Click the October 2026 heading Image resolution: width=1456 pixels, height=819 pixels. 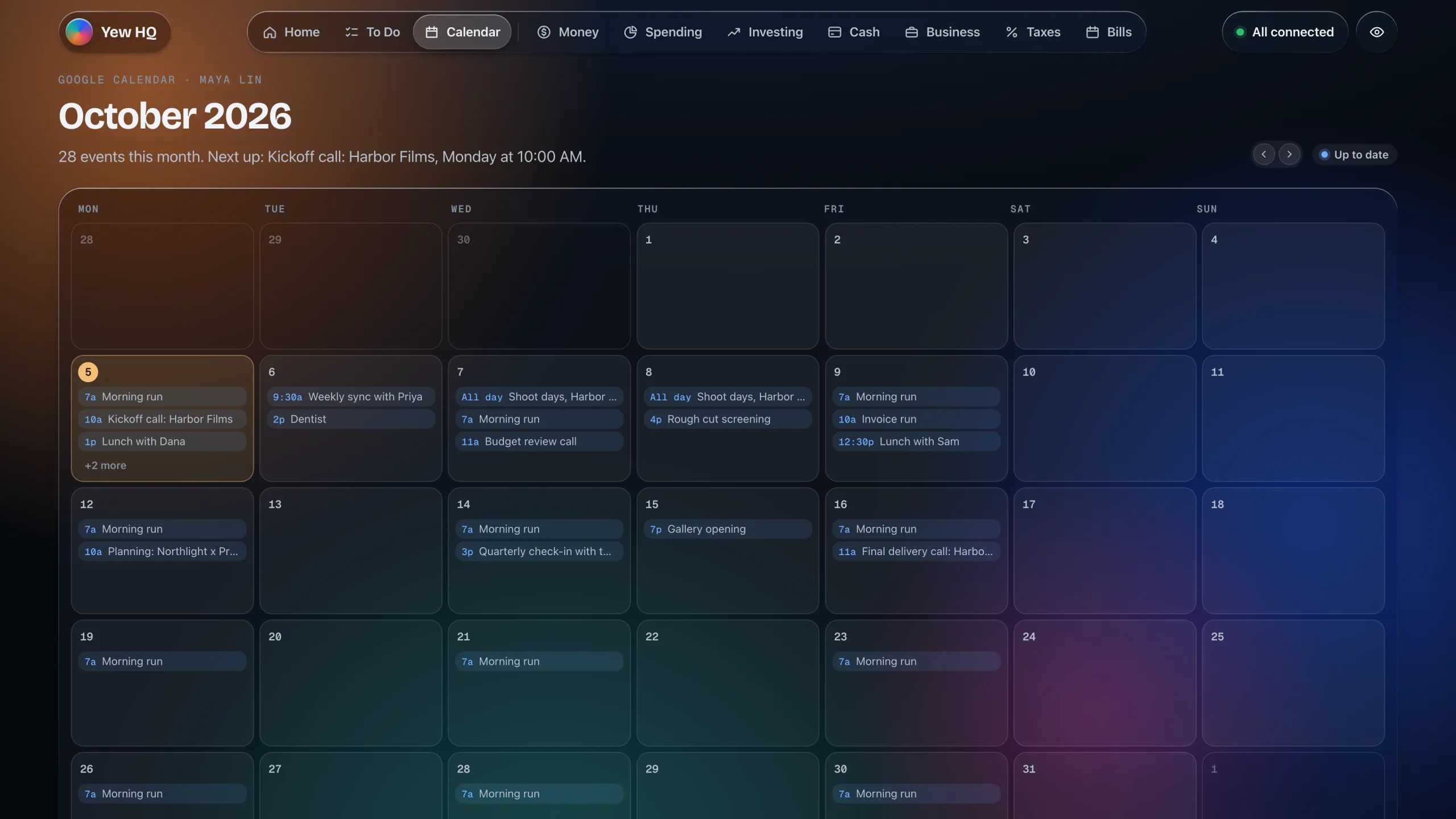pyautogui.click(x=175, y=116)
